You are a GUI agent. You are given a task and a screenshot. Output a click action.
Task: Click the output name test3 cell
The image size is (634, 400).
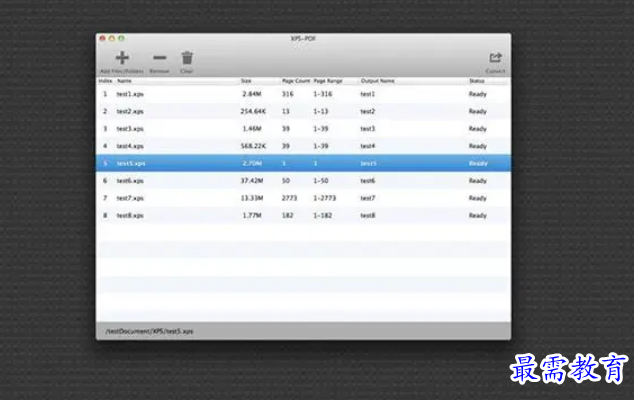pos(368,129)
